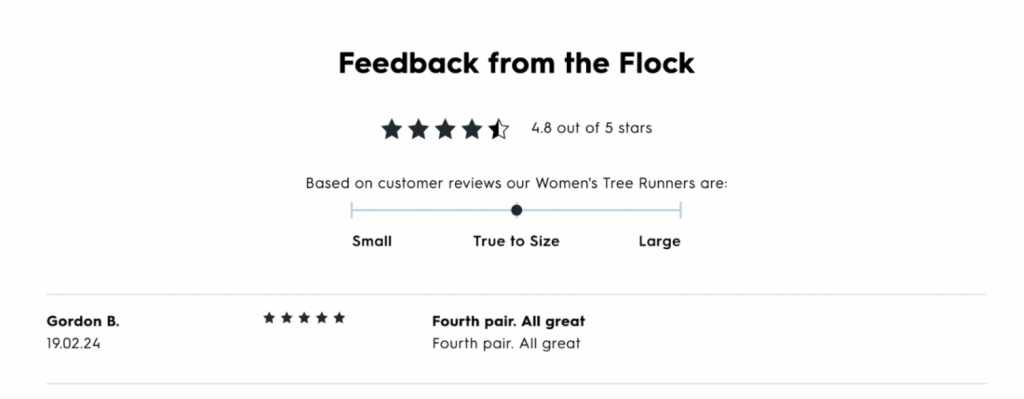Viewport: 1024px width, 399px height.
Task: Click the Women's Tree Runners summary sentence
Action: coord(517,184)
